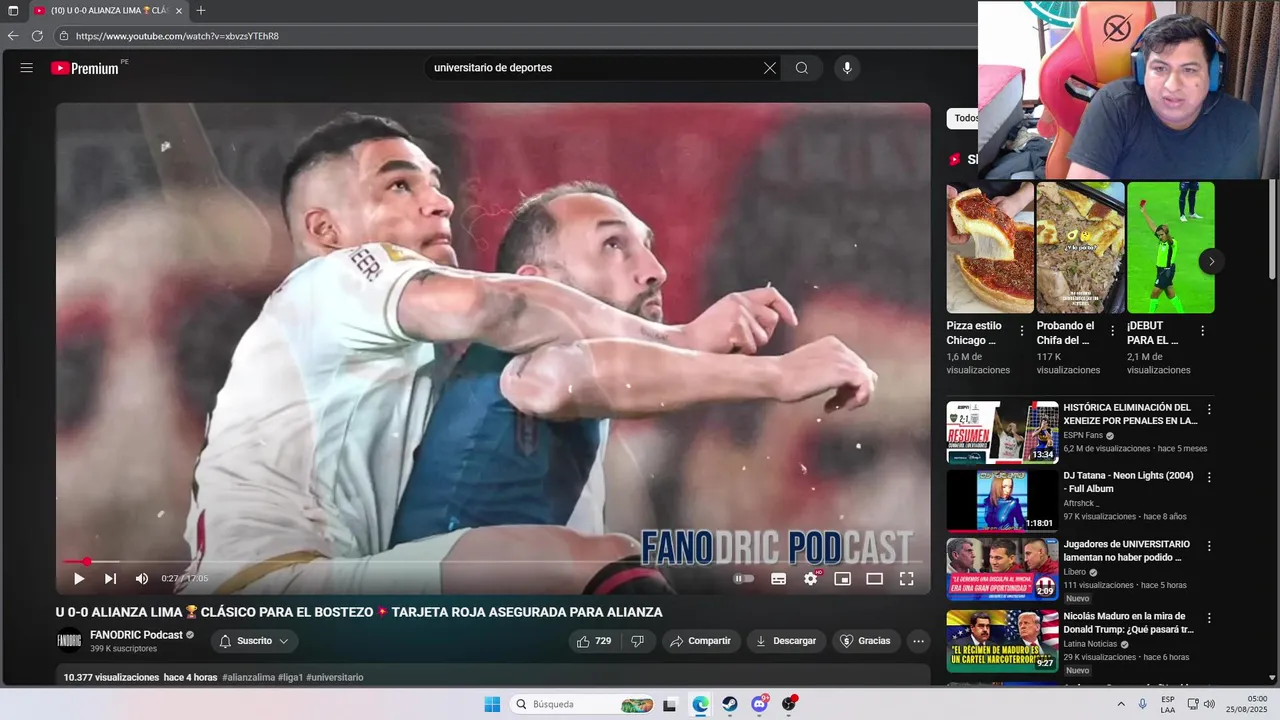
Task: Mute the video volume
Action: tap(142, 578)
